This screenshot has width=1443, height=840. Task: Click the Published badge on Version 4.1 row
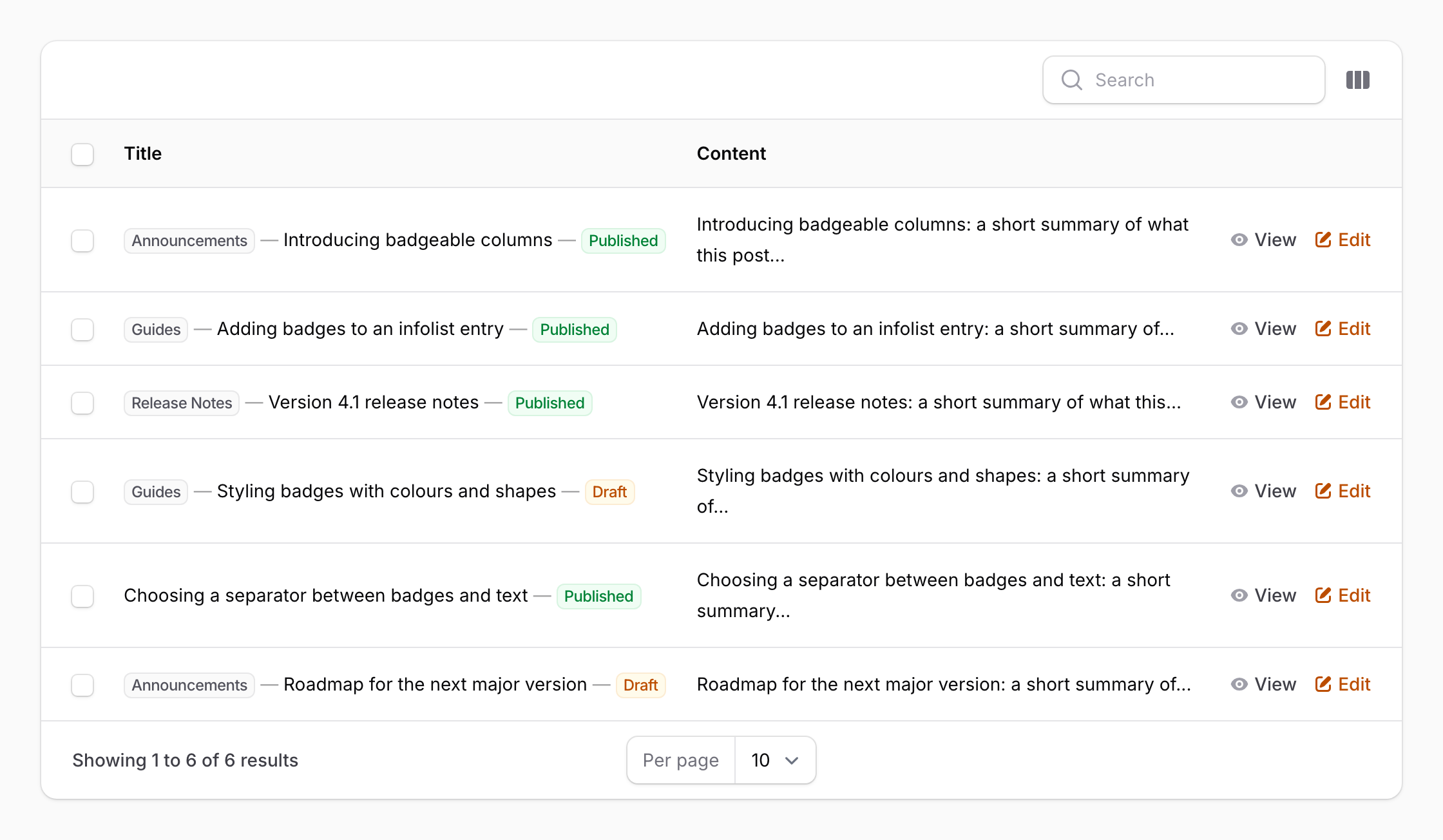(x=549, y=403)
